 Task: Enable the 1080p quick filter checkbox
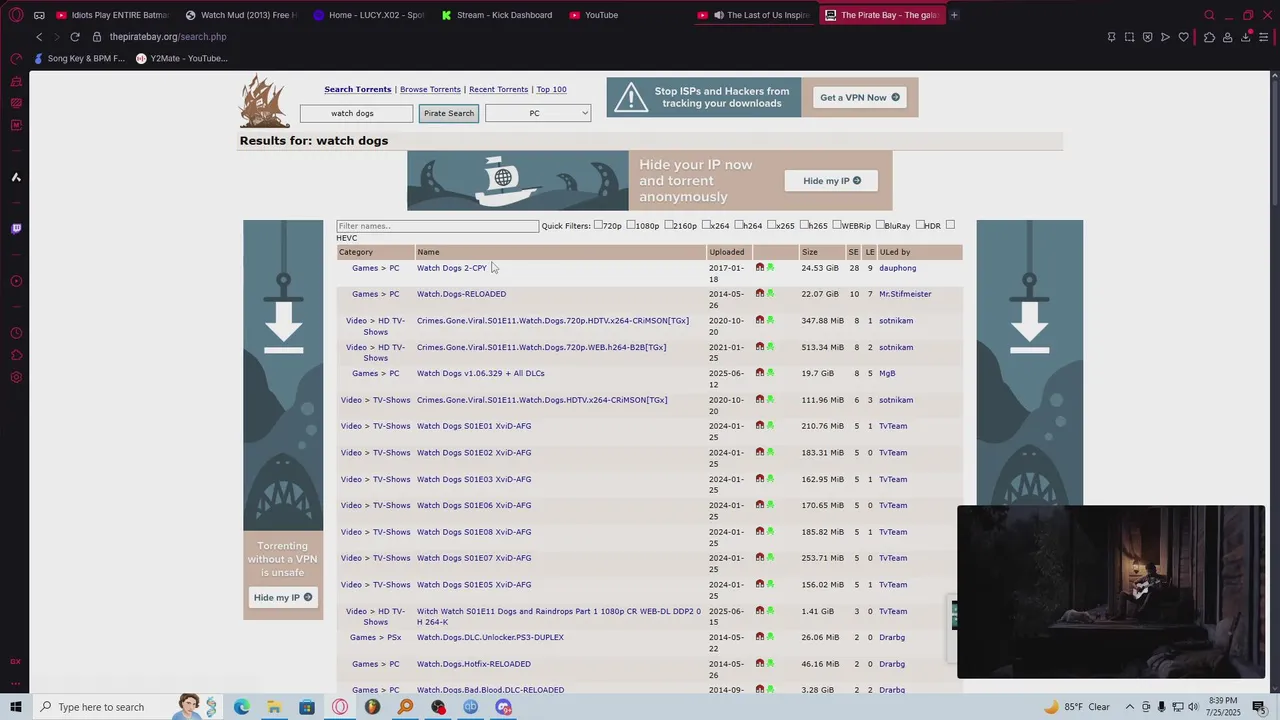pos(631,225)
